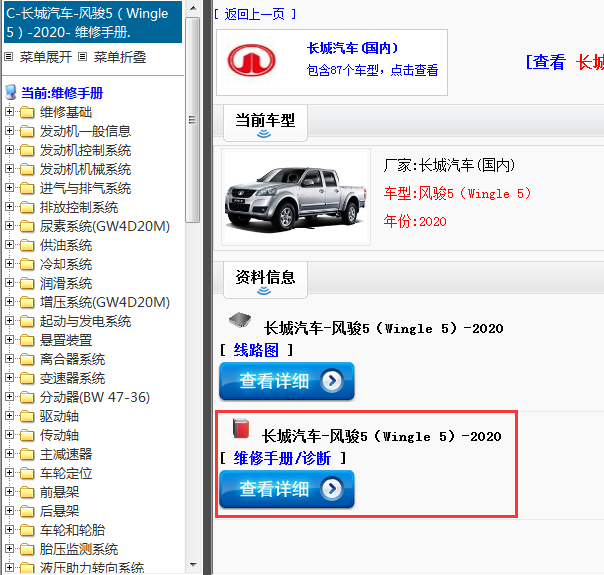Click the folder icon of 润滑系统
The height and width of the screenshot is (575, 604).
(x=27, y=283)
